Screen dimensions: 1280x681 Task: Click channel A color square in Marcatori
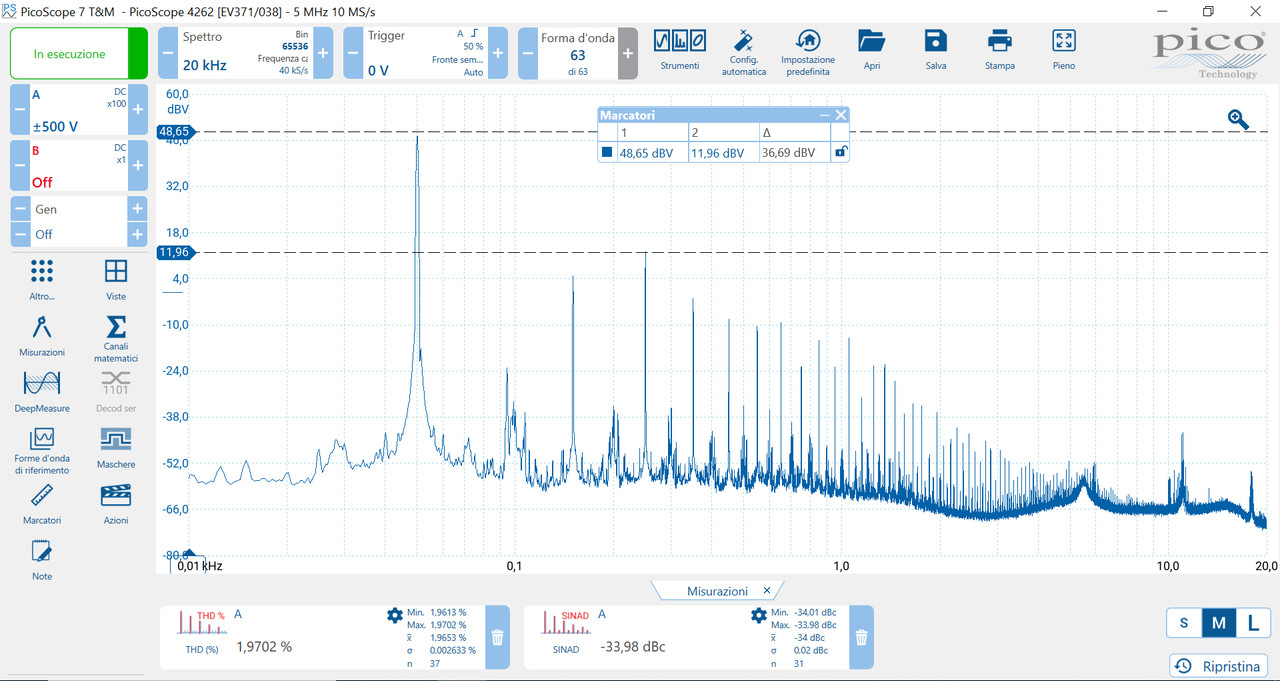pos(607,153)
